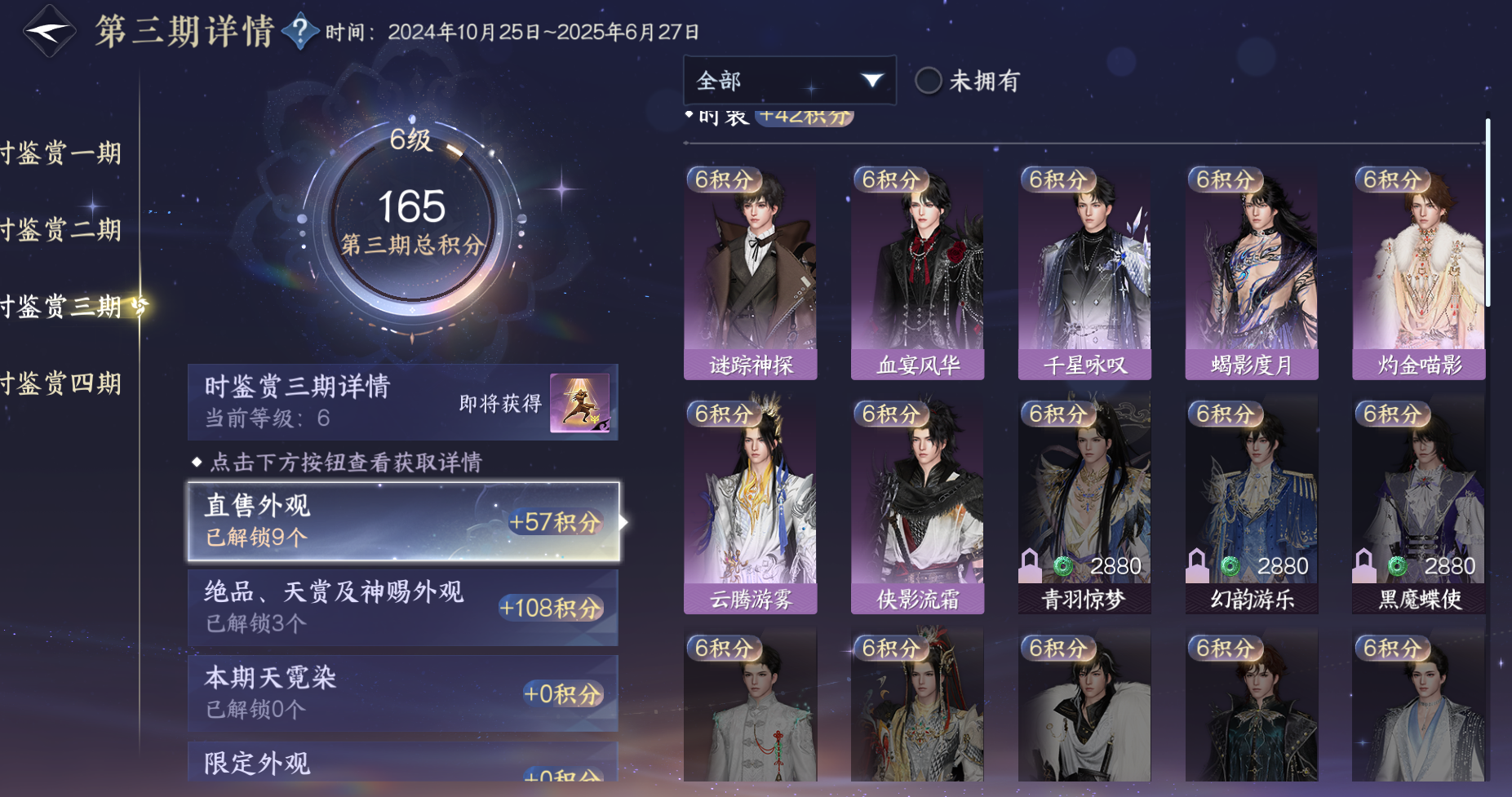Expand the 直售外观 category arrow
1512x797 pixels.
(623, 522)
